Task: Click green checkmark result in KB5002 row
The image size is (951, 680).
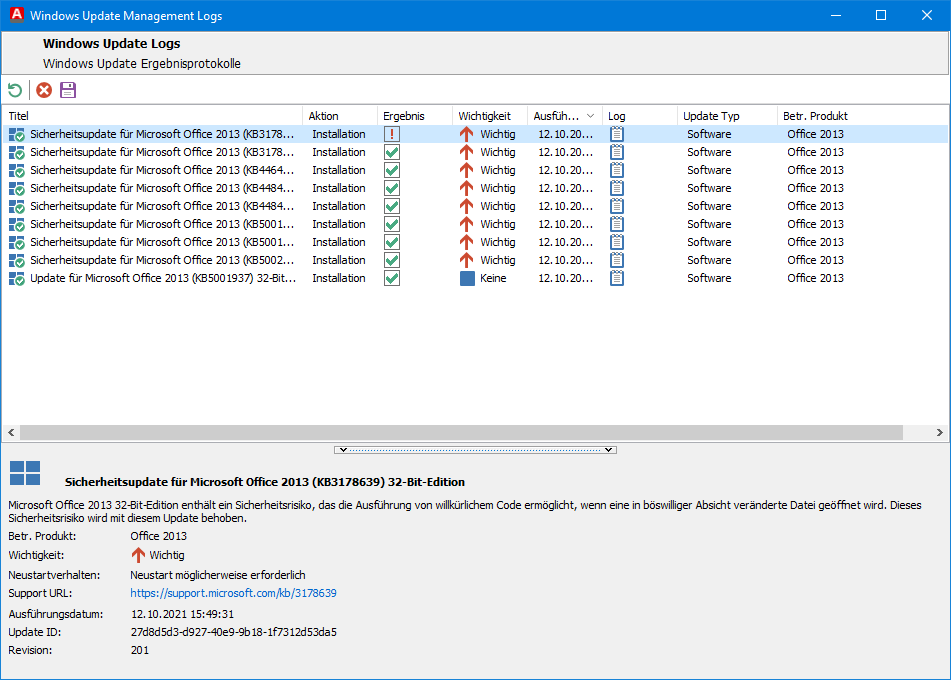Action: pos(392,260)
